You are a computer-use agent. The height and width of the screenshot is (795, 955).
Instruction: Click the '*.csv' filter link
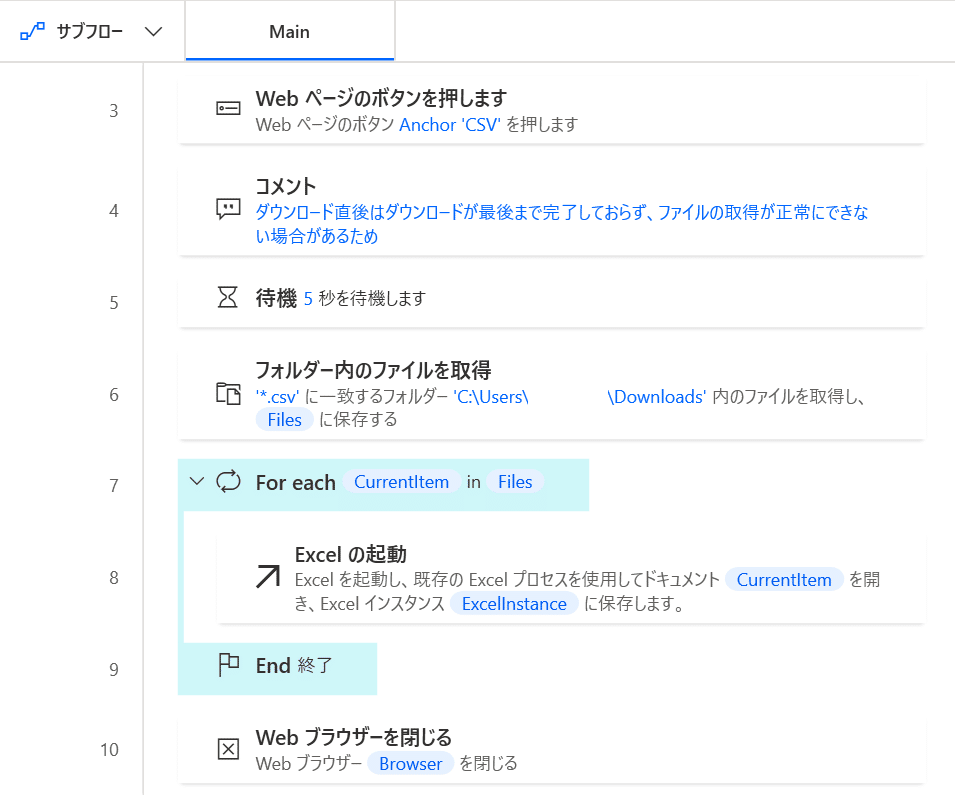(x=277, y=397)
